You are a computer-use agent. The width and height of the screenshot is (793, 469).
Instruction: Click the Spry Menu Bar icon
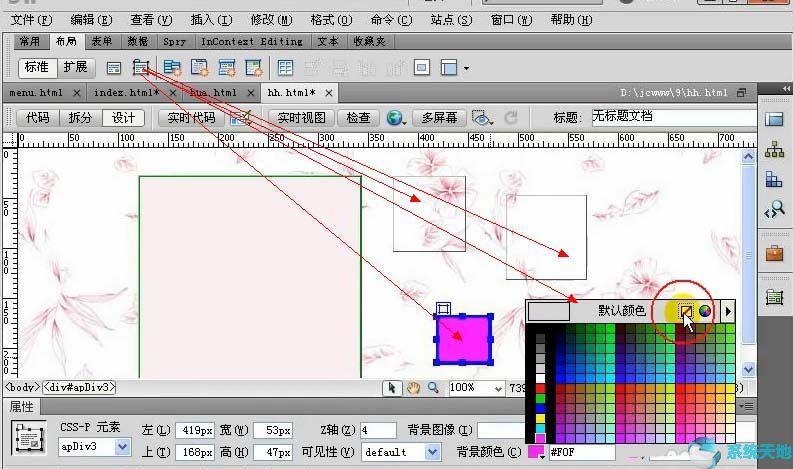(x=172, y=67)
